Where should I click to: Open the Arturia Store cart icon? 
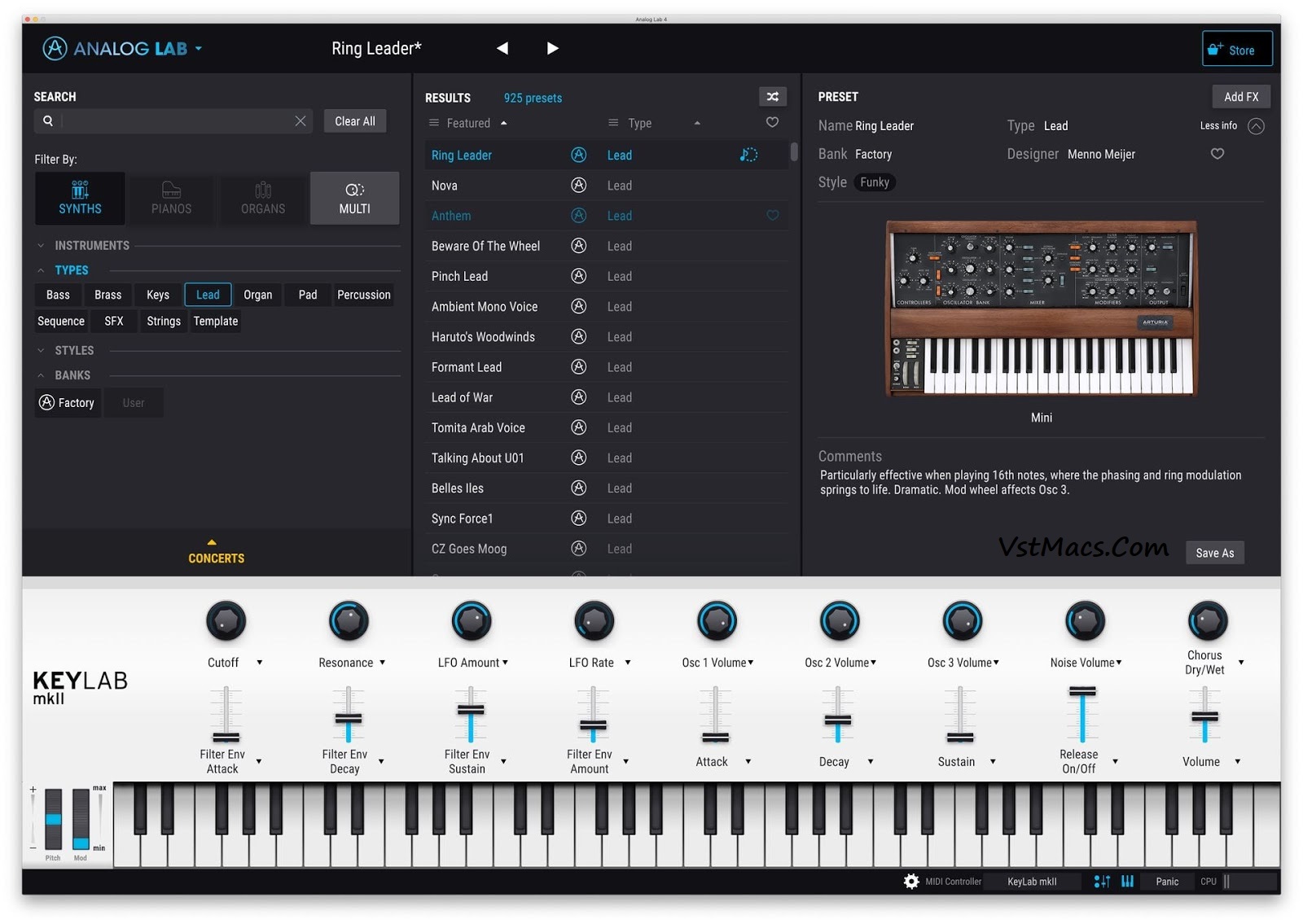coord(1215,49)
